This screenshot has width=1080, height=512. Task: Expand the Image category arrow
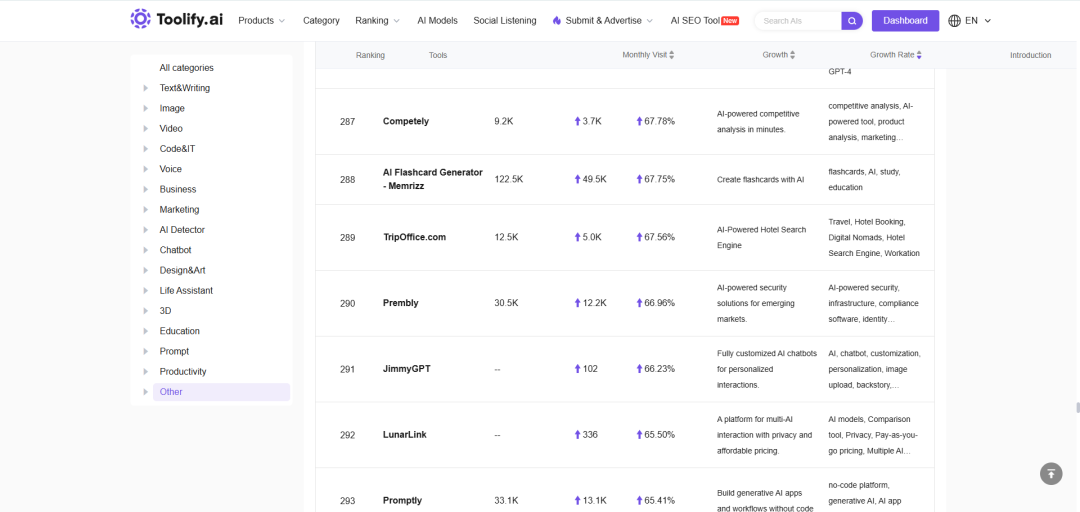(145, 108)
